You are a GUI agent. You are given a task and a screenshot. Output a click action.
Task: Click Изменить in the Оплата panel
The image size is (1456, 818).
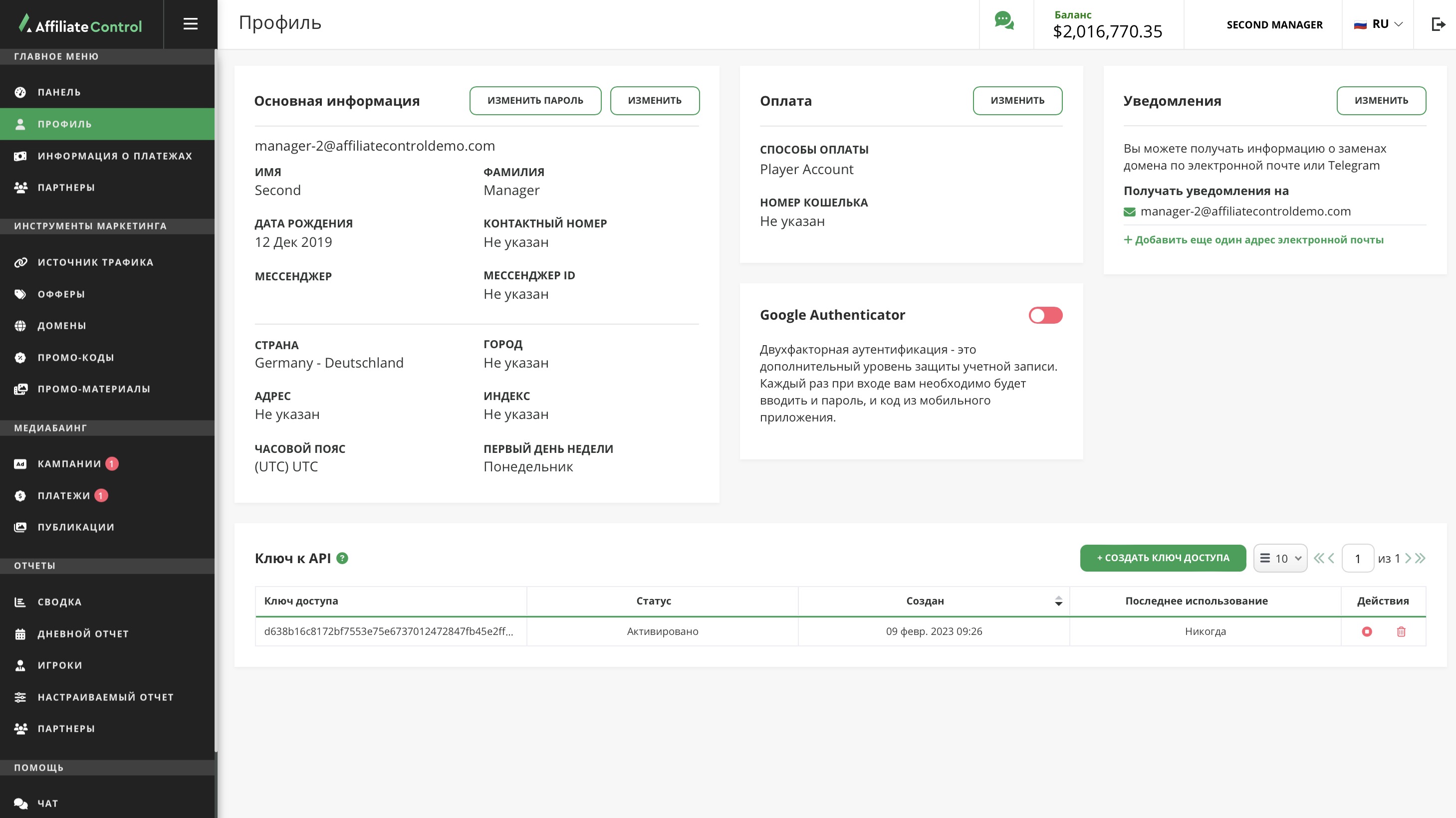(1017, 101)
